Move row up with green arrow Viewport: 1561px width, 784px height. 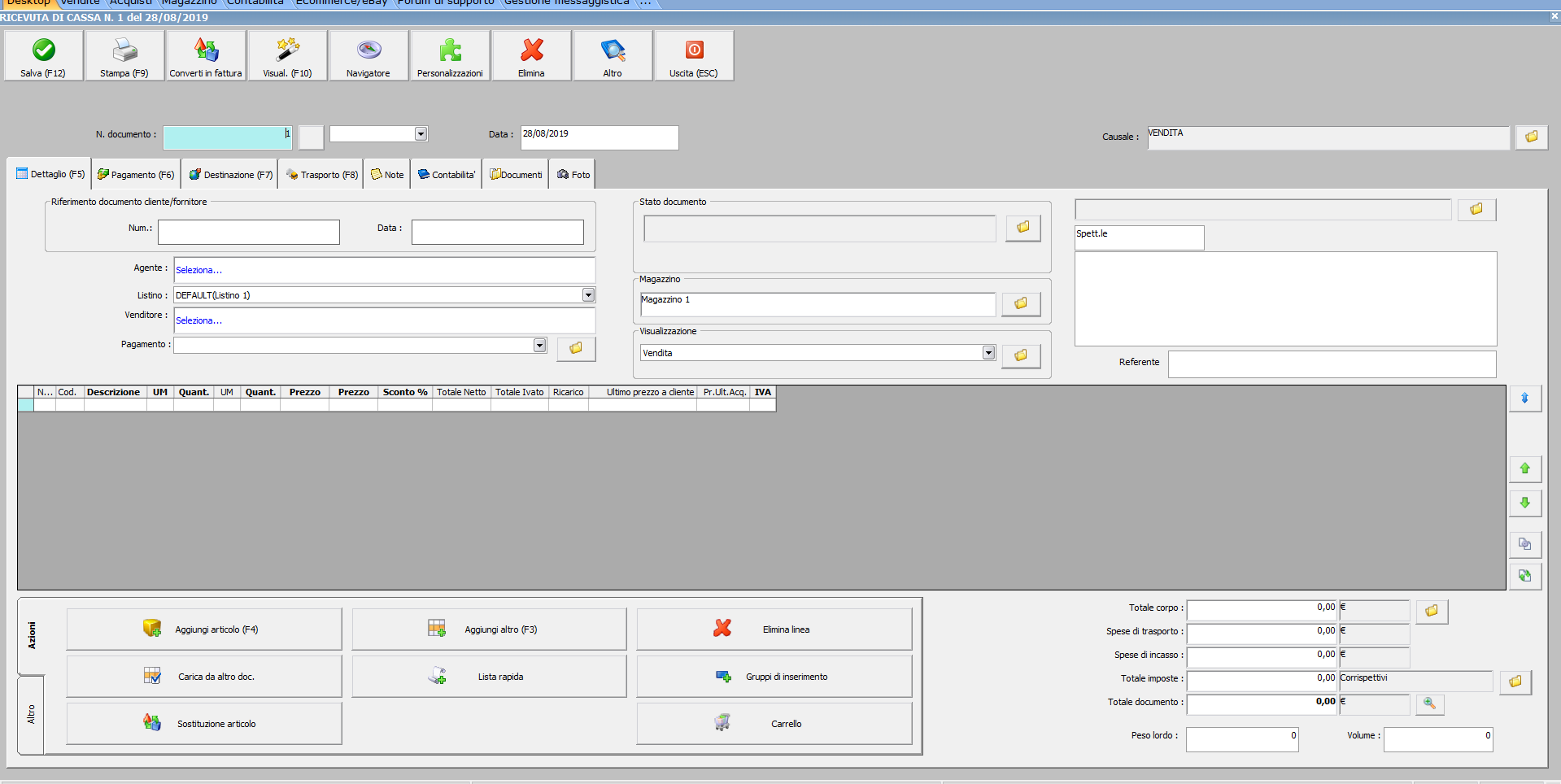[1525, 468]
